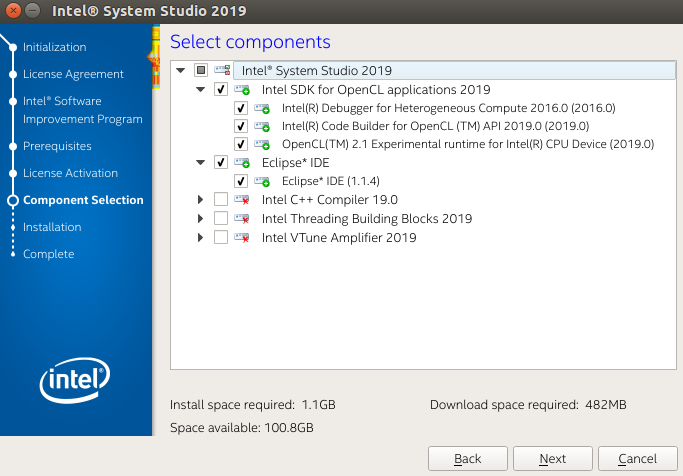Select Intel(R) Code Builder for OpenCL row

pos(435,126)
